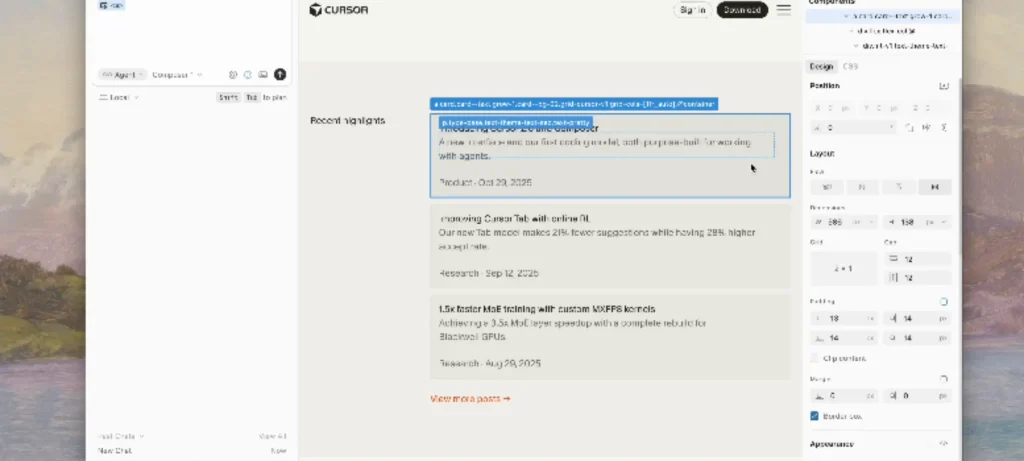Viewport: 1024px width, 461px height.
Task: Open the Agent mode dropdown
Action: click(x=122, y=74)
